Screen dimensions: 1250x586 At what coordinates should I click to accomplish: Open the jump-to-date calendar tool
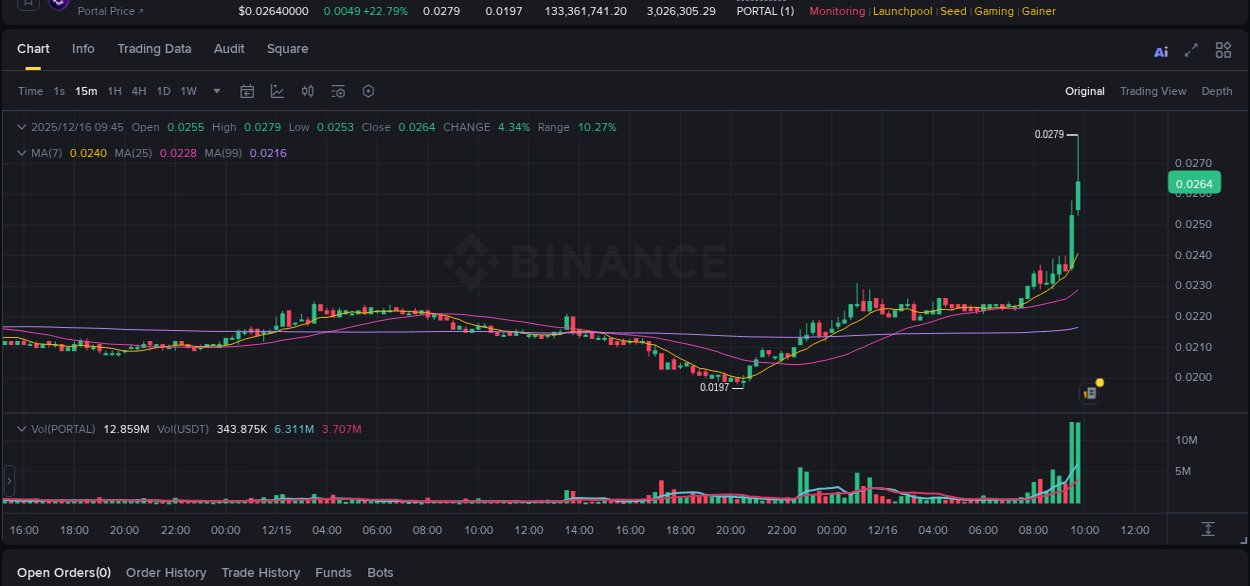click(247, 91)
